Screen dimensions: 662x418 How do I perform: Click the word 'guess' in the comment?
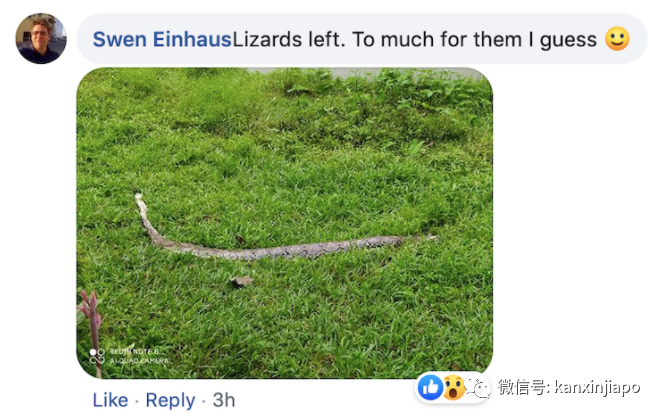tap(568, 41)
